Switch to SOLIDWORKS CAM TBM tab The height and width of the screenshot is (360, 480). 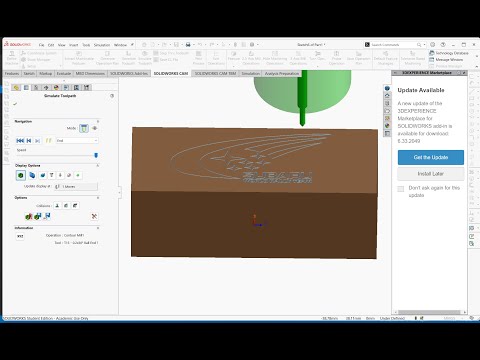(x=215, y=73)
